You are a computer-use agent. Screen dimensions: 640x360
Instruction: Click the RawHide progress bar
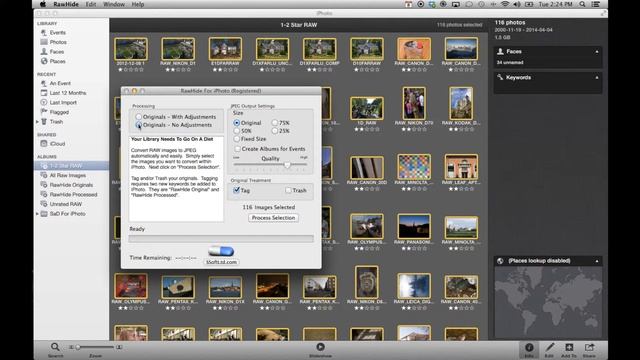point(221,239)
